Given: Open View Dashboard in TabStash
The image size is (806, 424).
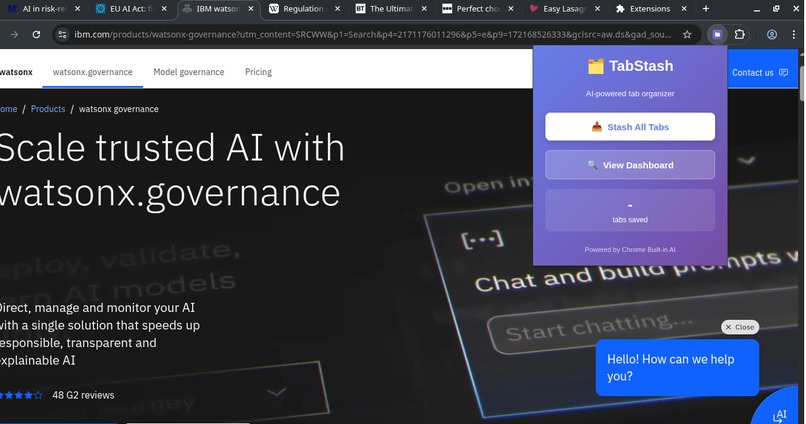Looking at the screenshot, I should (630, 165).
